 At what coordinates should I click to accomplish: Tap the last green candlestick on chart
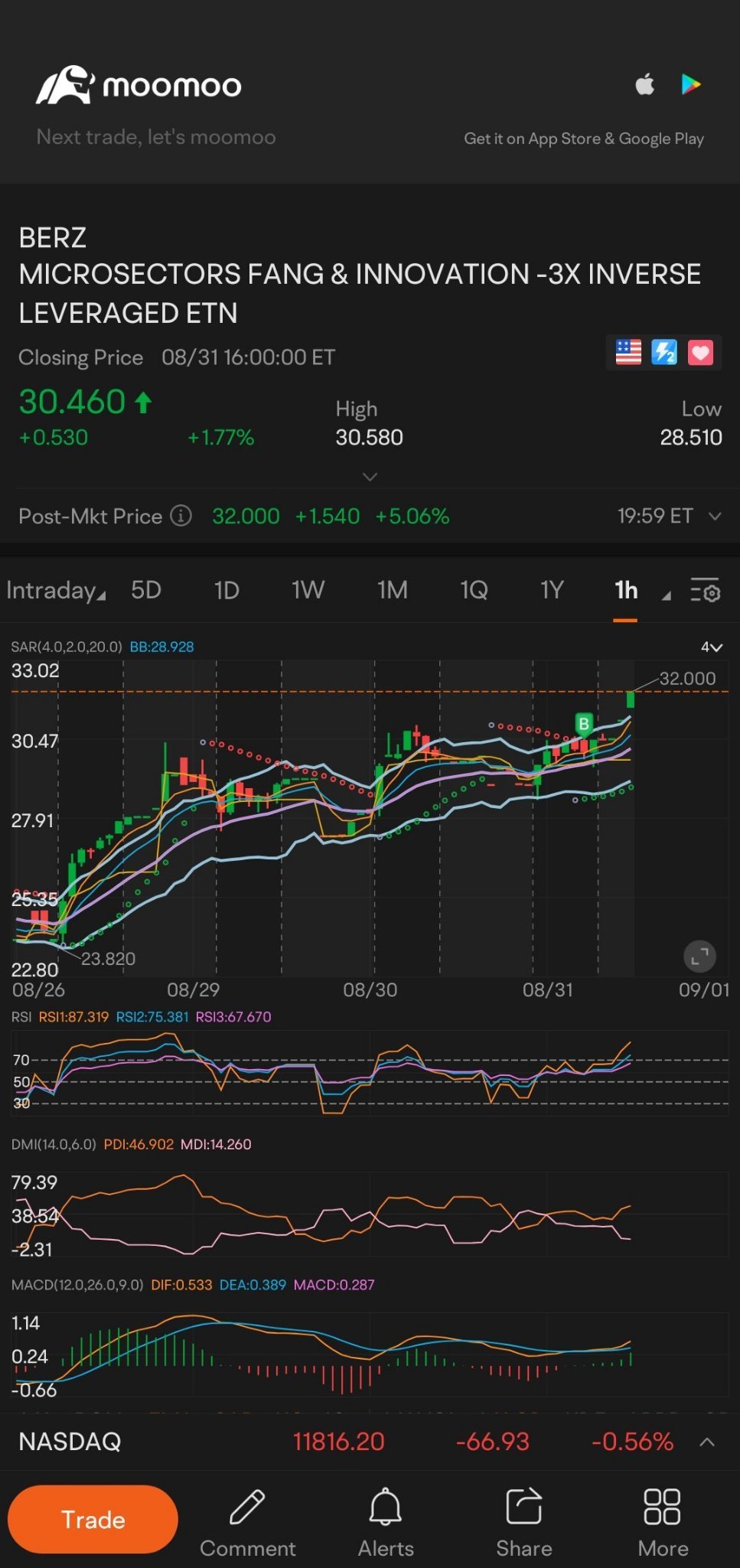click(631, 699)
